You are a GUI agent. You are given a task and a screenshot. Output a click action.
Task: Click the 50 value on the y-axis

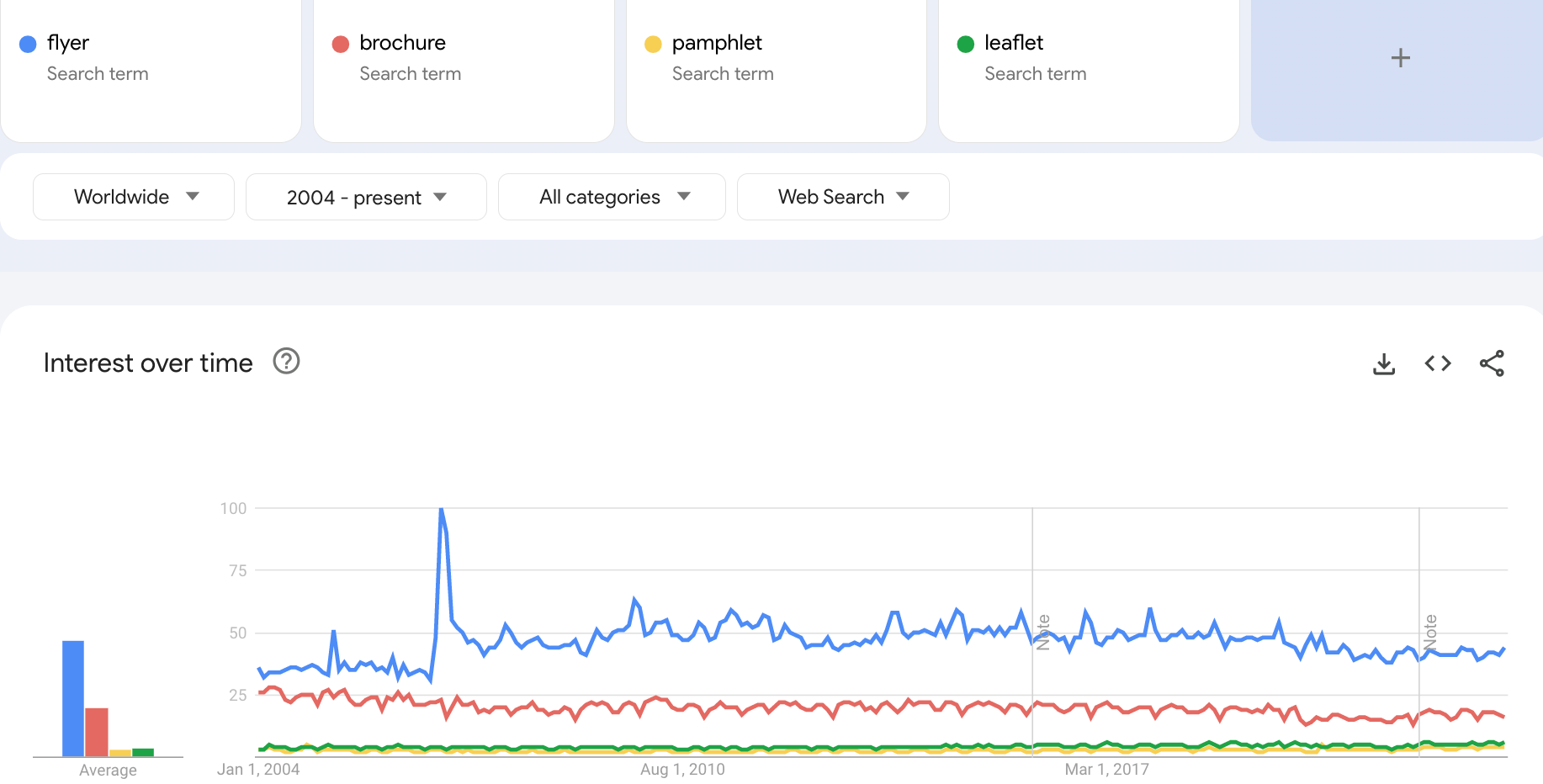238,633
